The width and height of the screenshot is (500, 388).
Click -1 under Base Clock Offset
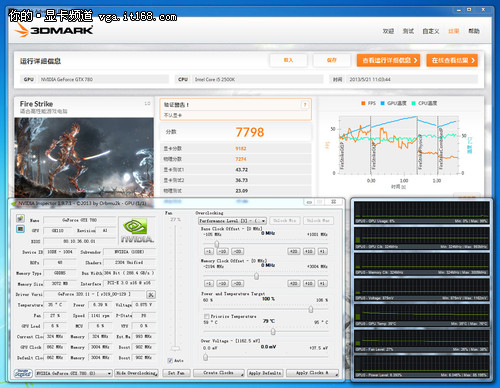coord(209,251)
